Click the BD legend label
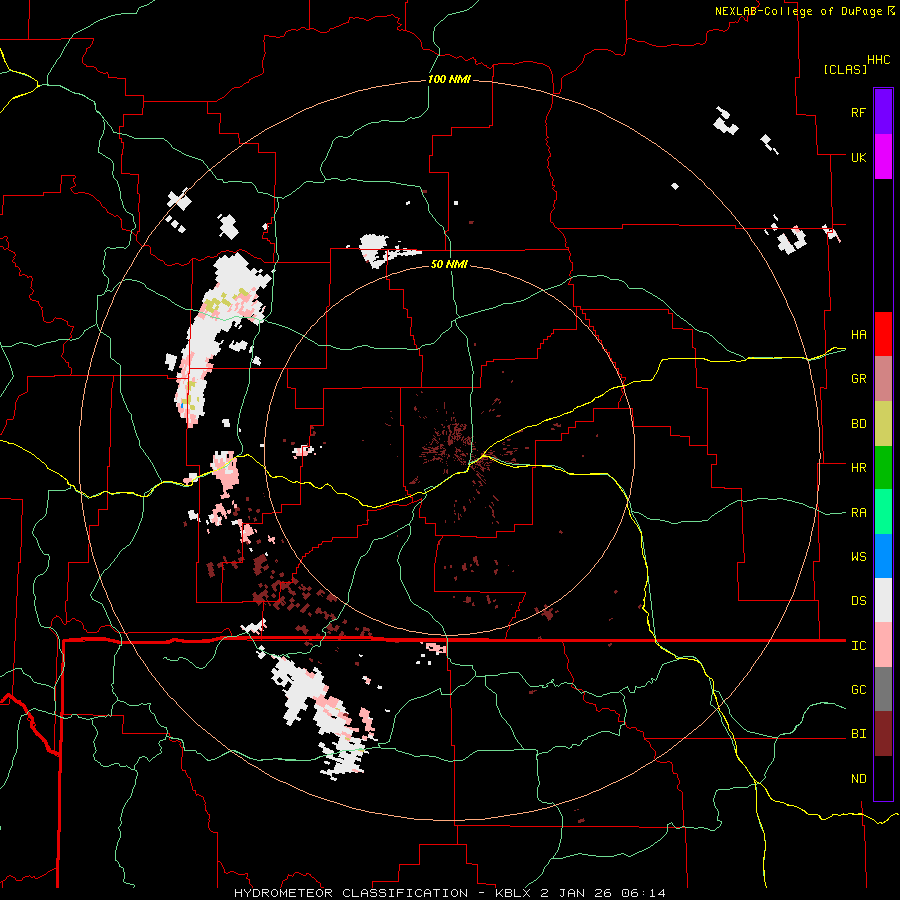The height and width of the screenshot is (900, 900). 858,424
